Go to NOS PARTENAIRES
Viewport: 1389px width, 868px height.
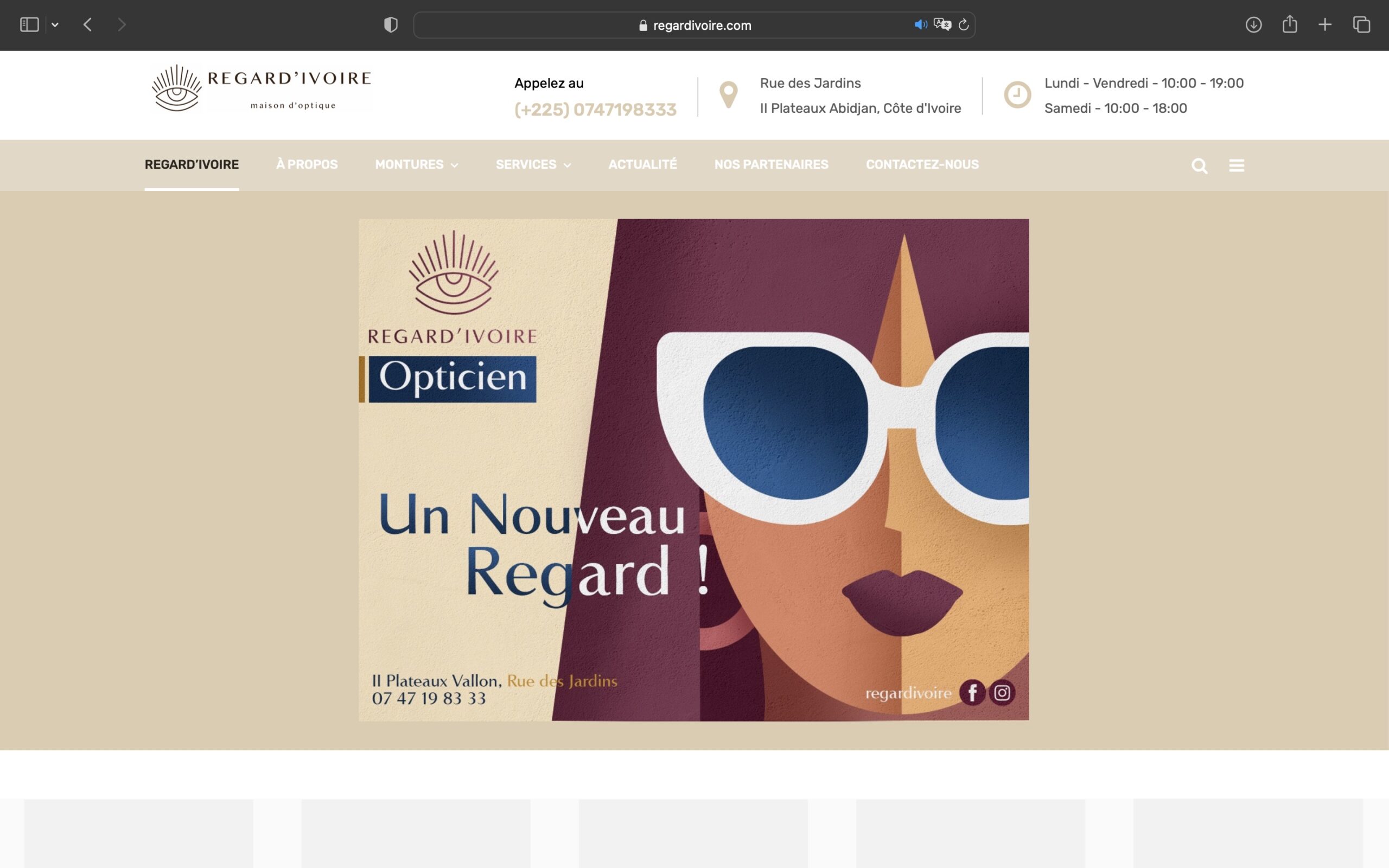772,165
